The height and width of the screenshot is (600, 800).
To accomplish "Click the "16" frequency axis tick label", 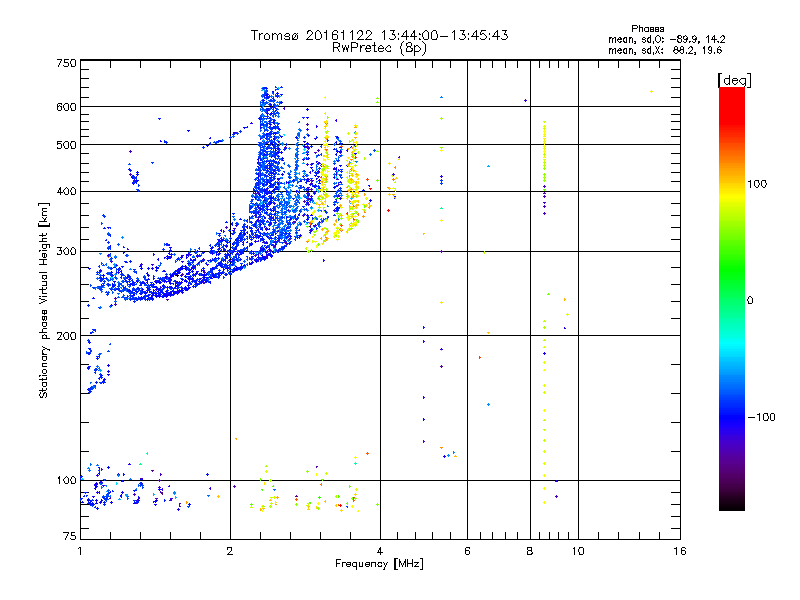I will (x=680, y=551).
